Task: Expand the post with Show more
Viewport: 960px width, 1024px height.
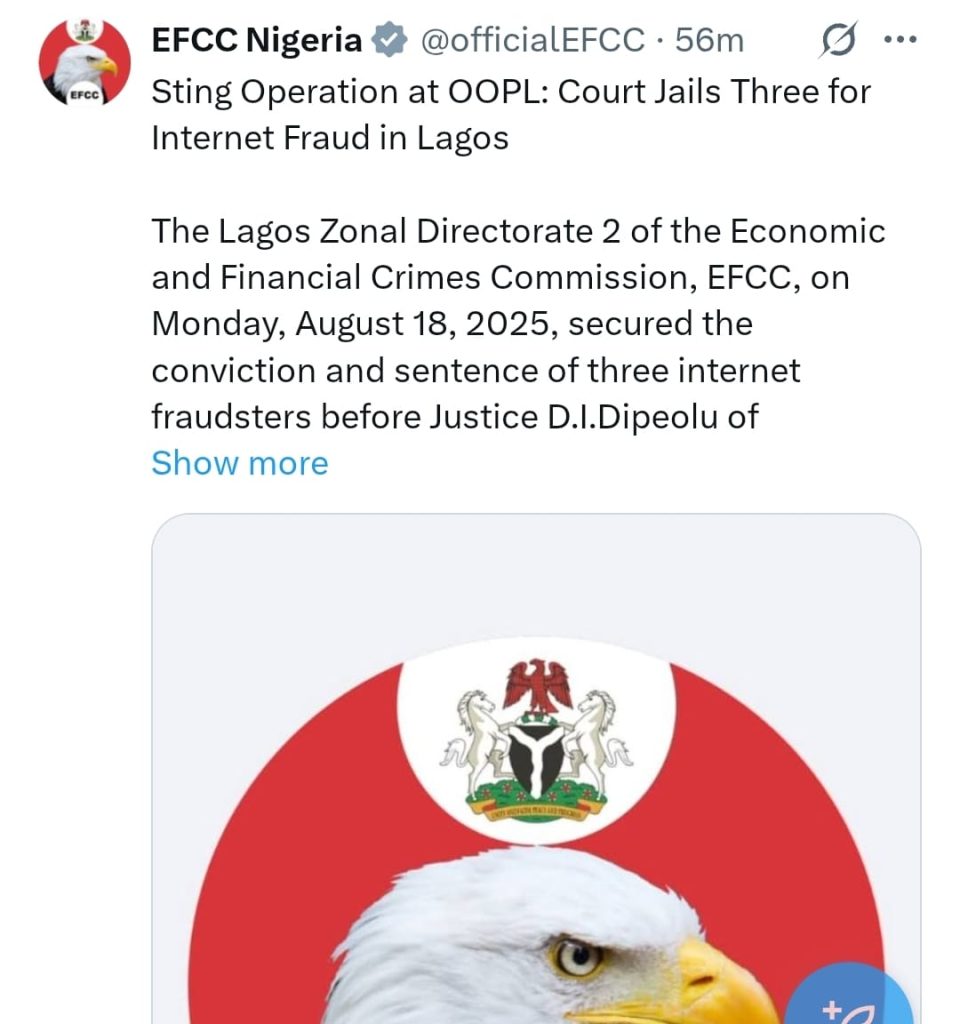Action: click(x=240, y=463)
